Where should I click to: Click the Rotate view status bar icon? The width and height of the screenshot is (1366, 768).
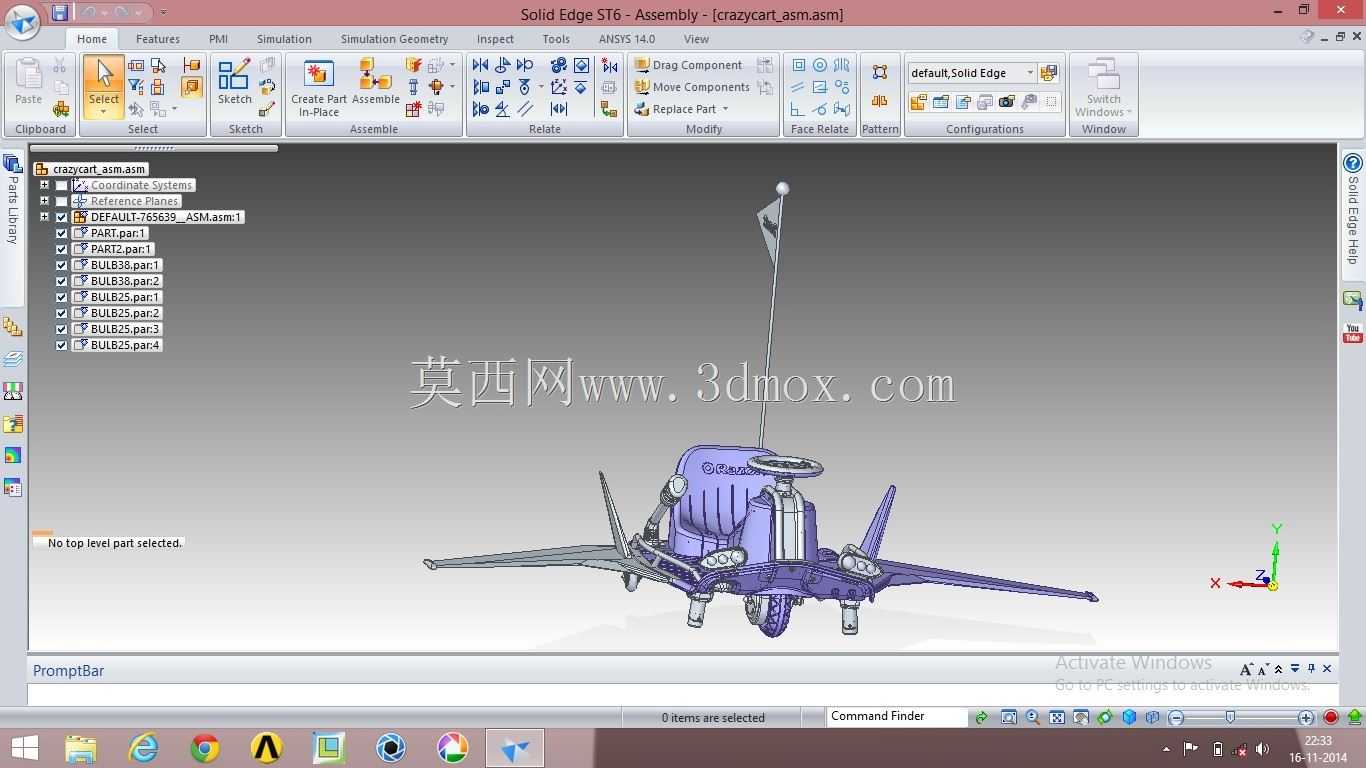1105,717
